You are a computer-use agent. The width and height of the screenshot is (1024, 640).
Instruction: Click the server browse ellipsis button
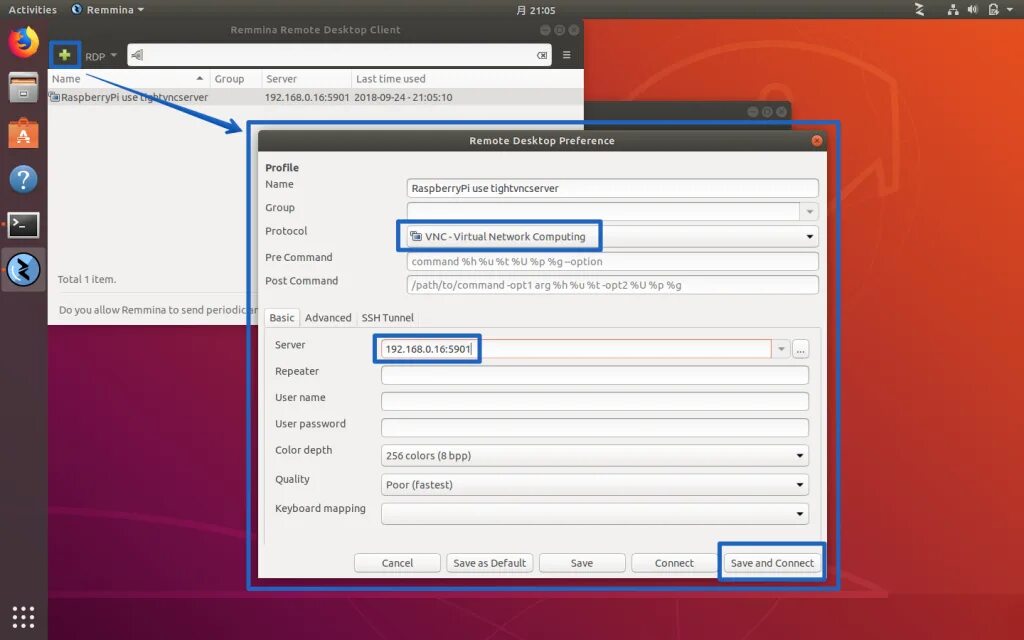pyautogui.click(x=801, y=349)
